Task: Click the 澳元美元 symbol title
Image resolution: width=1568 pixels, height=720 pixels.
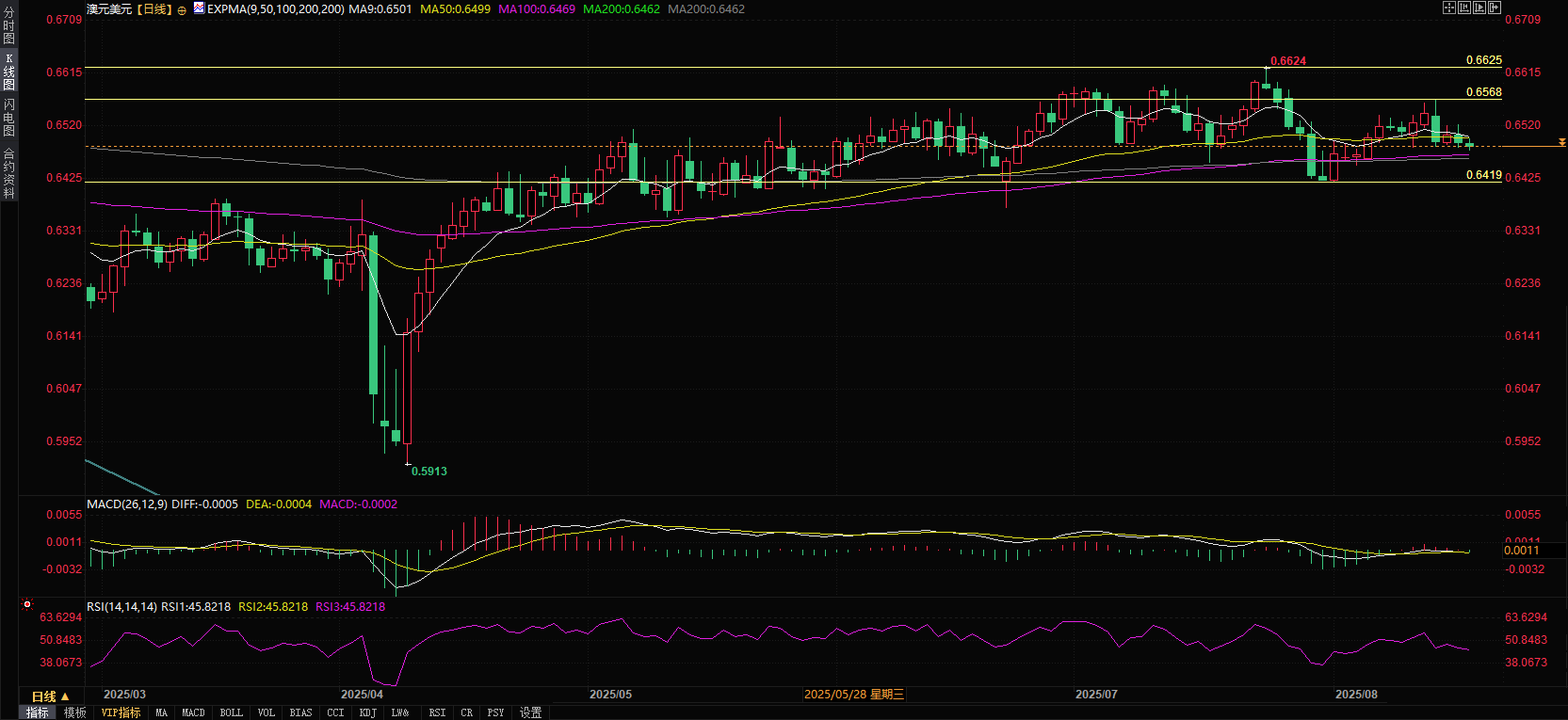Action: tap(109, 9)
